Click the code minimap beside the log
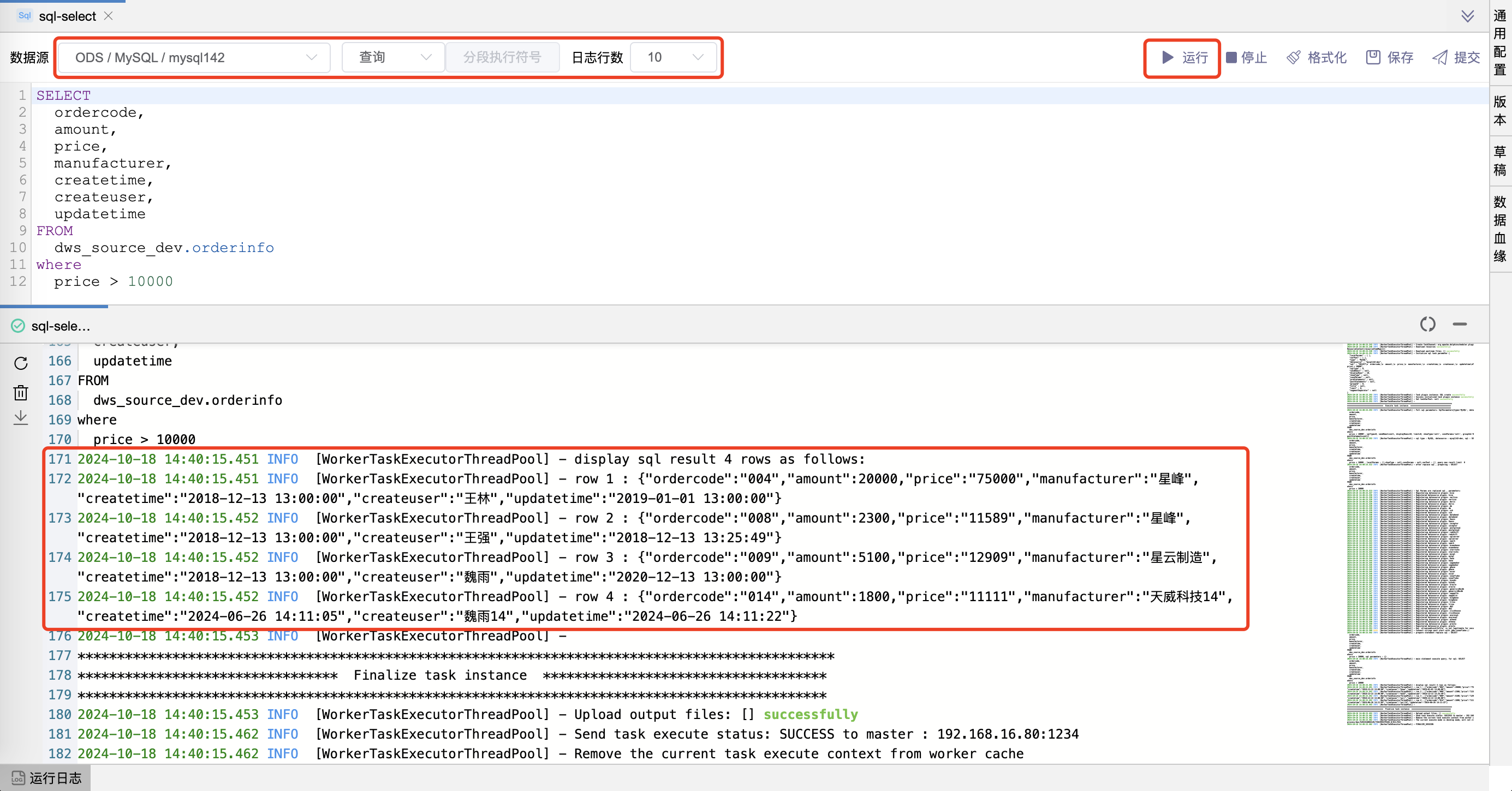Screen dimensions: 1512x791 tap(1411, 528)
